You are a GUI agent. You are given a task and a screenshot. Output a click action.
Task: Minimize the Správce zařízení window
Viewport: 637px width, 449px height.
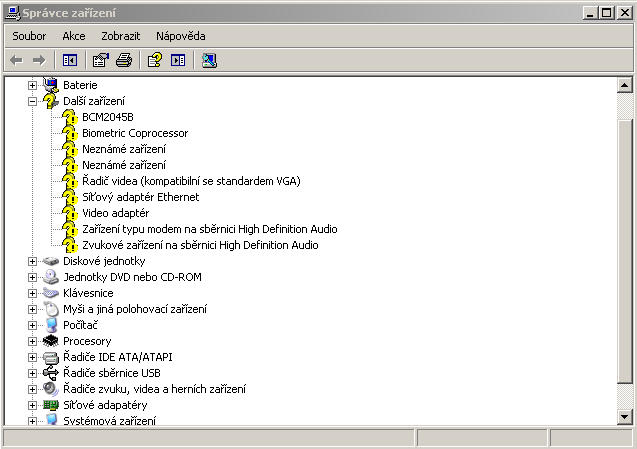pos(590,13)
